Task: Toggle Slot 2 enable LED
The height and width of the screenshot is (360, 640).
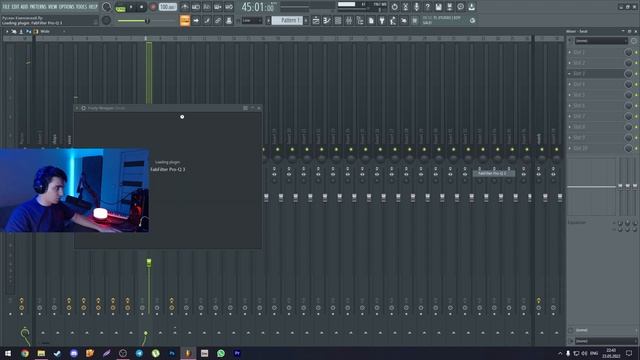Action: pos(636,63)
